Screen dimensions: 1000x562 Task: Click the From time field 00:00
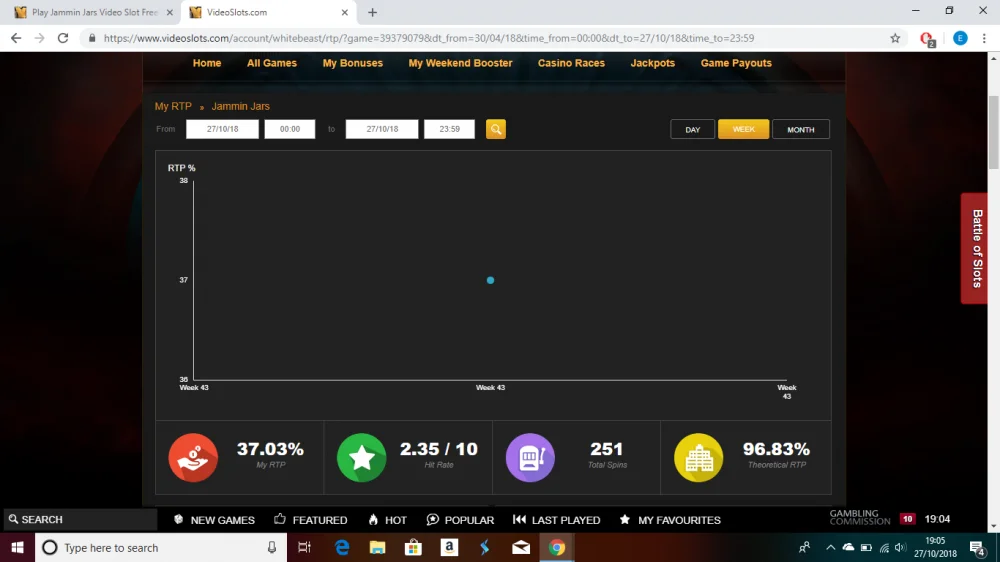[290, 129]
